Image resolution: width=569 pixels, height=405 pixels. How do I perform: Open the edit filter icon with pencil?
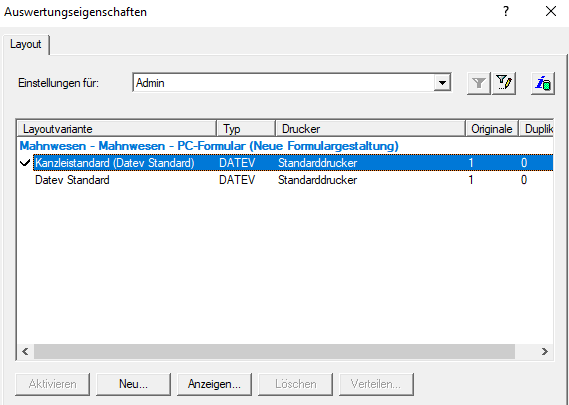pyautogui.click(x=504, y=83)
